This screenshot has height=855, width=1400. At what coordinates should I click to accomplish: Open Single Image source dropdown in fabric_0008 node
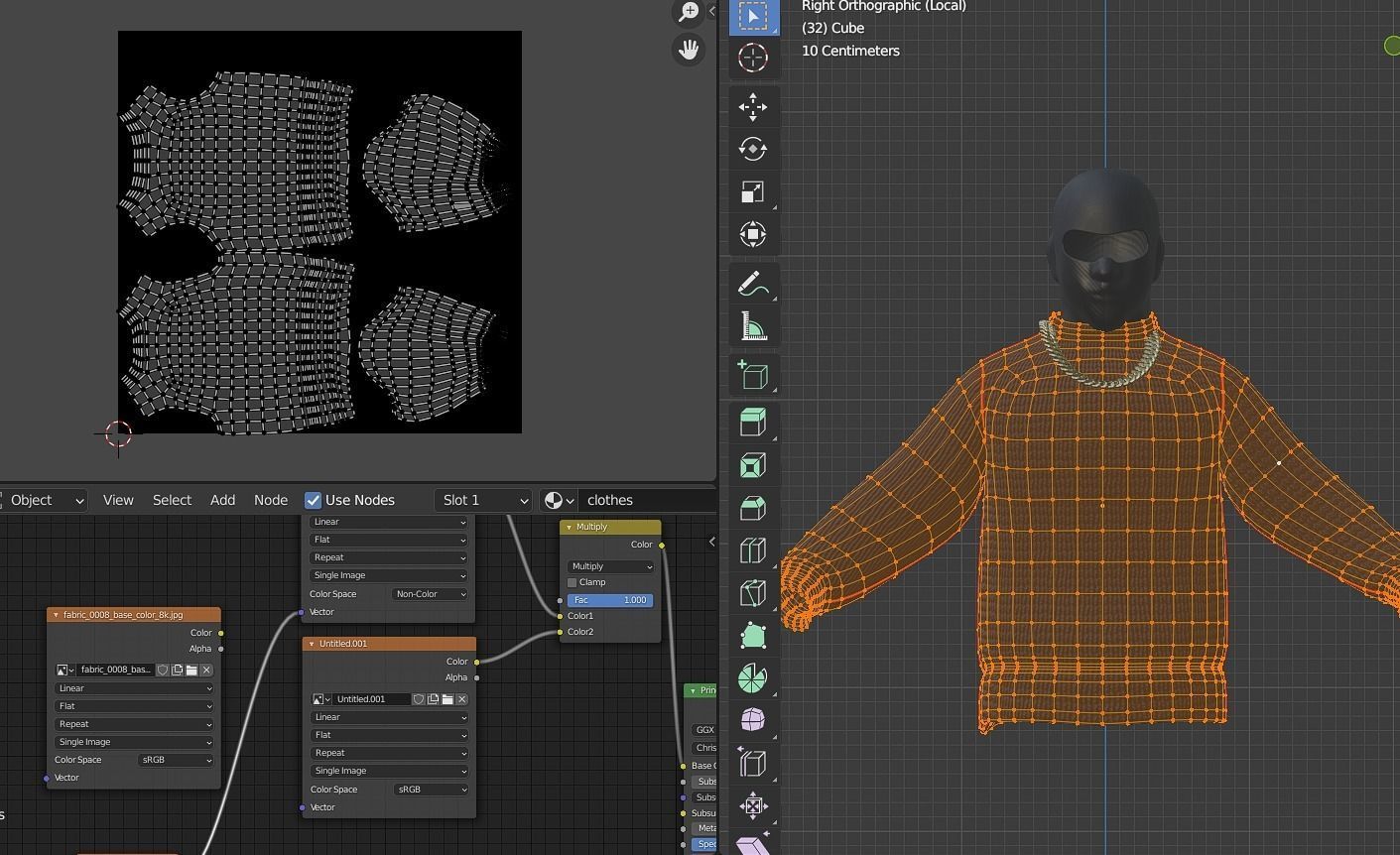pos(134,742)
